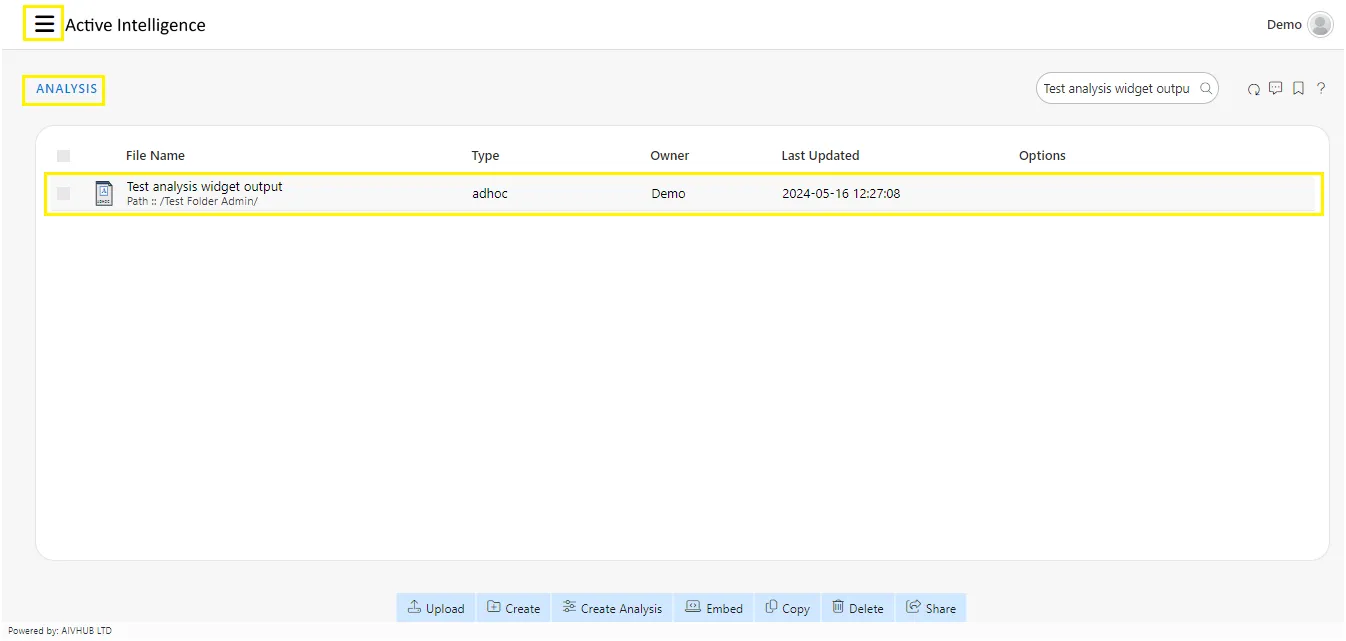Sort by Last Updated column header
Image resolution: width=1346 pixels, height=641 pixels.
coord(820,155)
